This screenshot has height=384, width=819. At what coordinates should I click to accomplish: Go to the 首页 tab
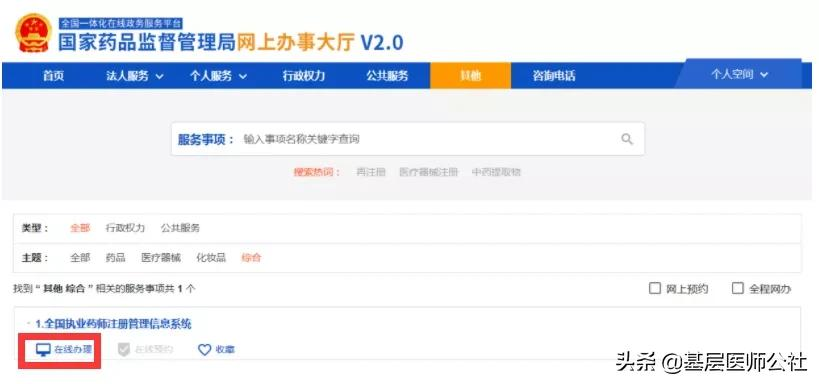pyautogui.click(x=53, y=76)
